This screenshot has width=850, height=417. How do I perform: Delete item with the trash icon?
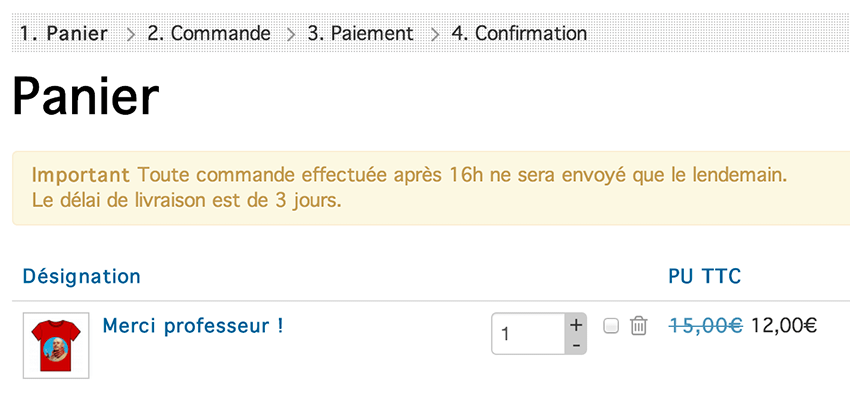pyautogui.click(x=639, y=326)
